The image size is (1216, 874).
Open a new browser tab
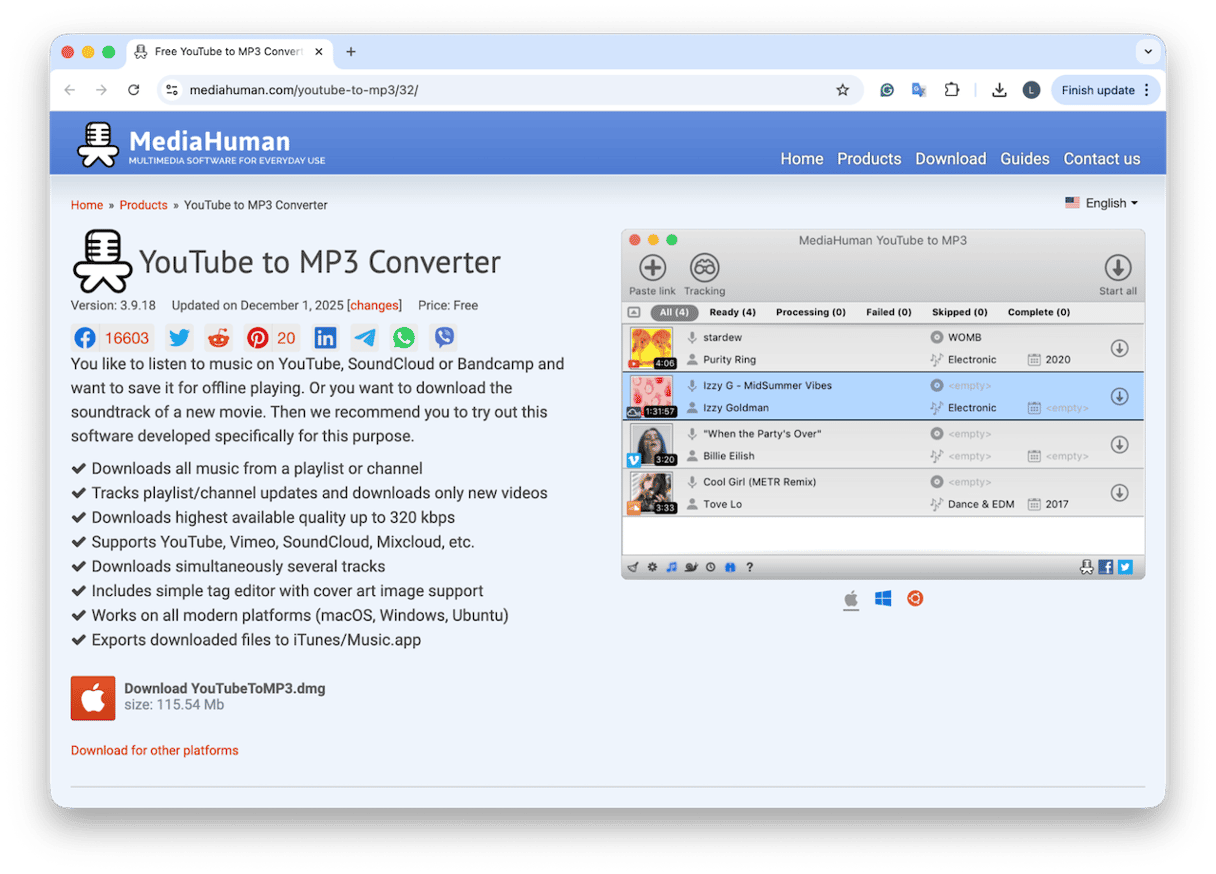pyautogui.click(x=351, y=52)
